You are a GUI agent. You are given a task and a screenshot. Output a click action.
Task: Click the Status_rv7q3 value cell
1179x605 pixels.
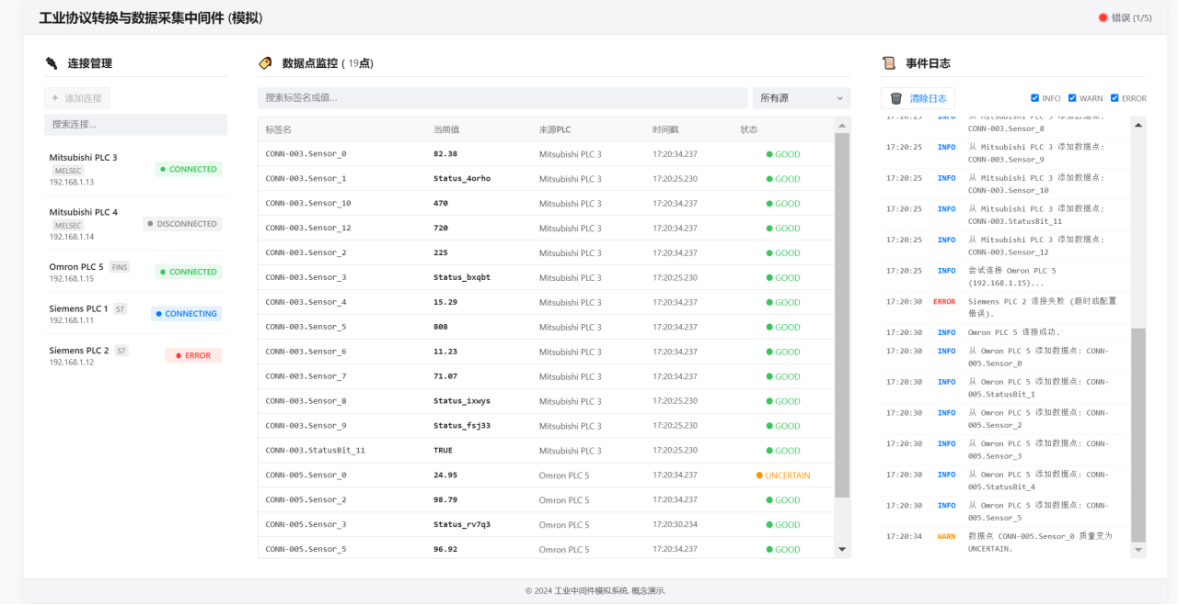462,525
